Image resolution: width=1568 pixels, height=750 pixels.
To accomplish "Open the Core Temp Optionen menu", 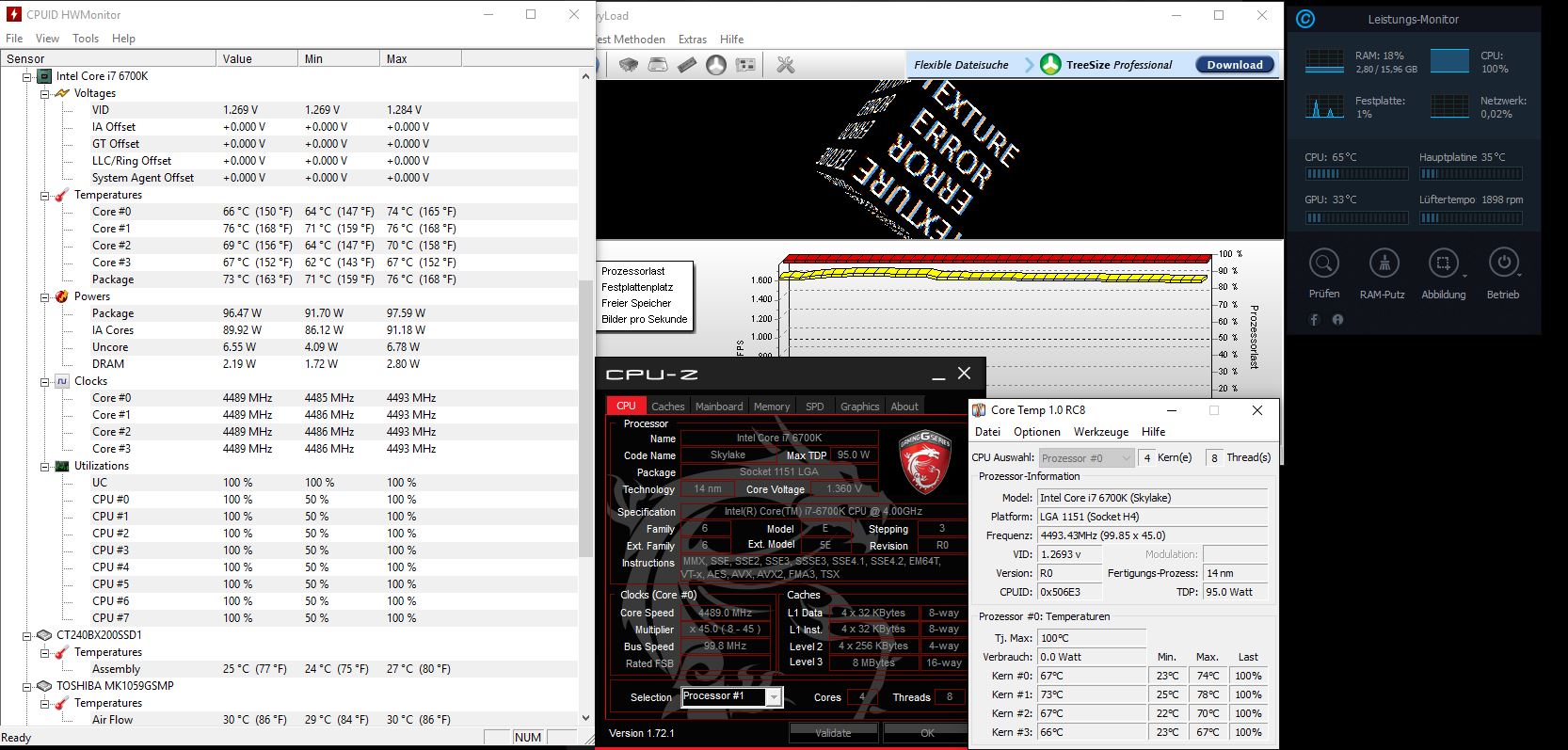I will tap(1037, 432).
